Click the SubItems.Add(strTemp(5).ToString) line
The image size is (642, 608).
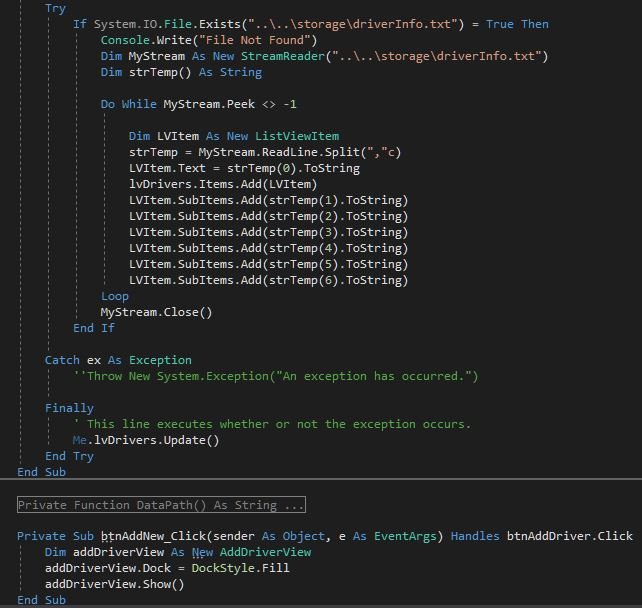click(269, 264)
